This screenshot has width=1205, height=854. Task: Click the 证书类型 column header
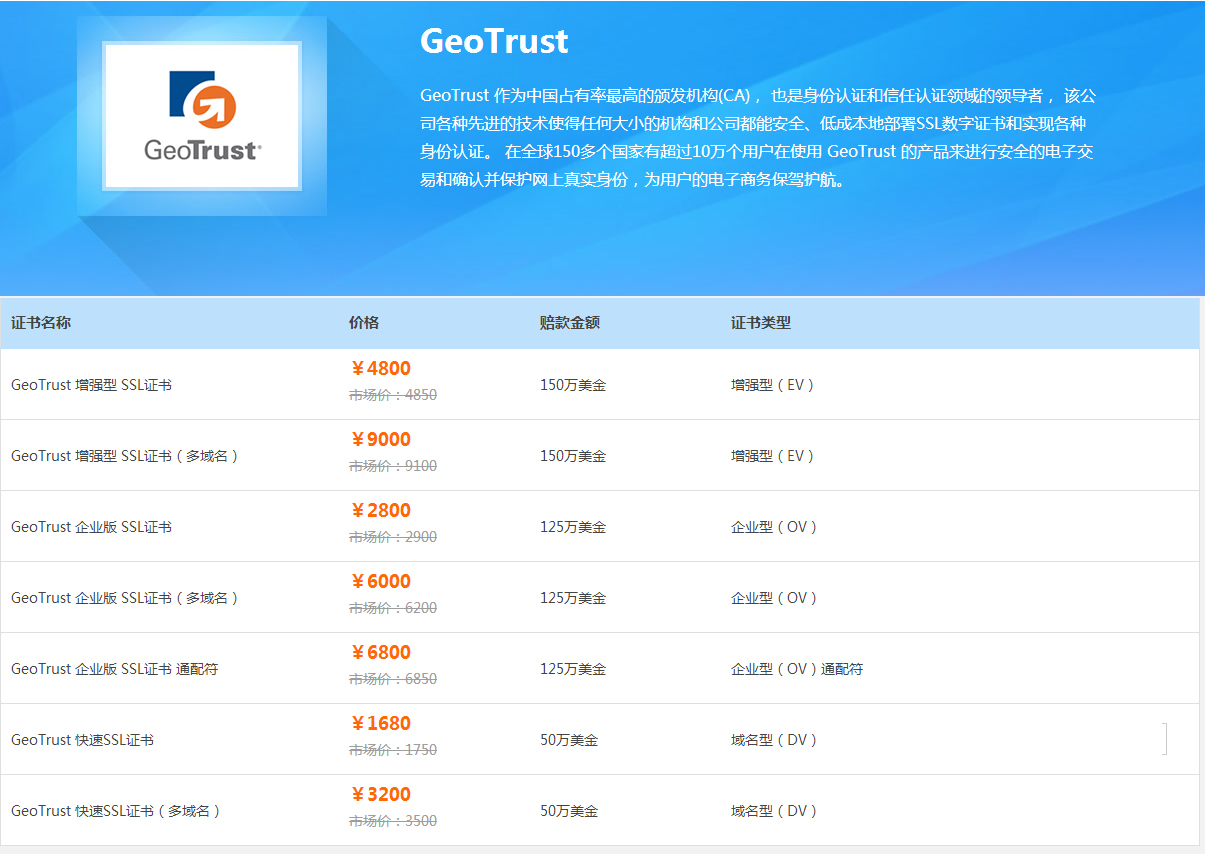click(x=761, y=323)
